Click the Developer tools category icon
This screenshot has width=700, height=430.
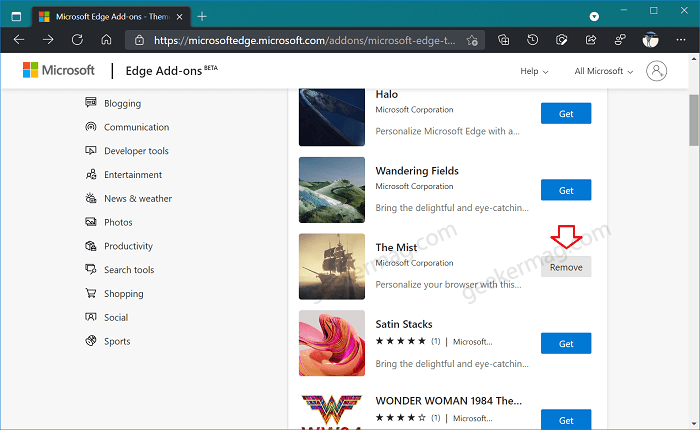coord(91,150)
